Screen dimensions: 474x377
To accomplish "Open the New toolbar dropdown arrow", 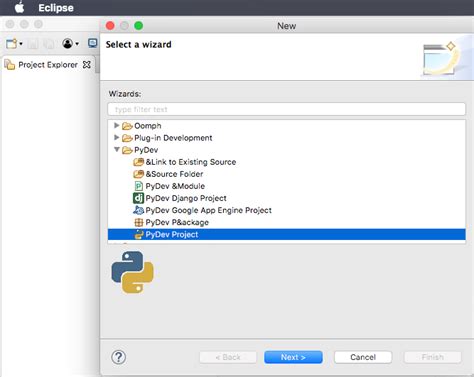I will 21,44.
